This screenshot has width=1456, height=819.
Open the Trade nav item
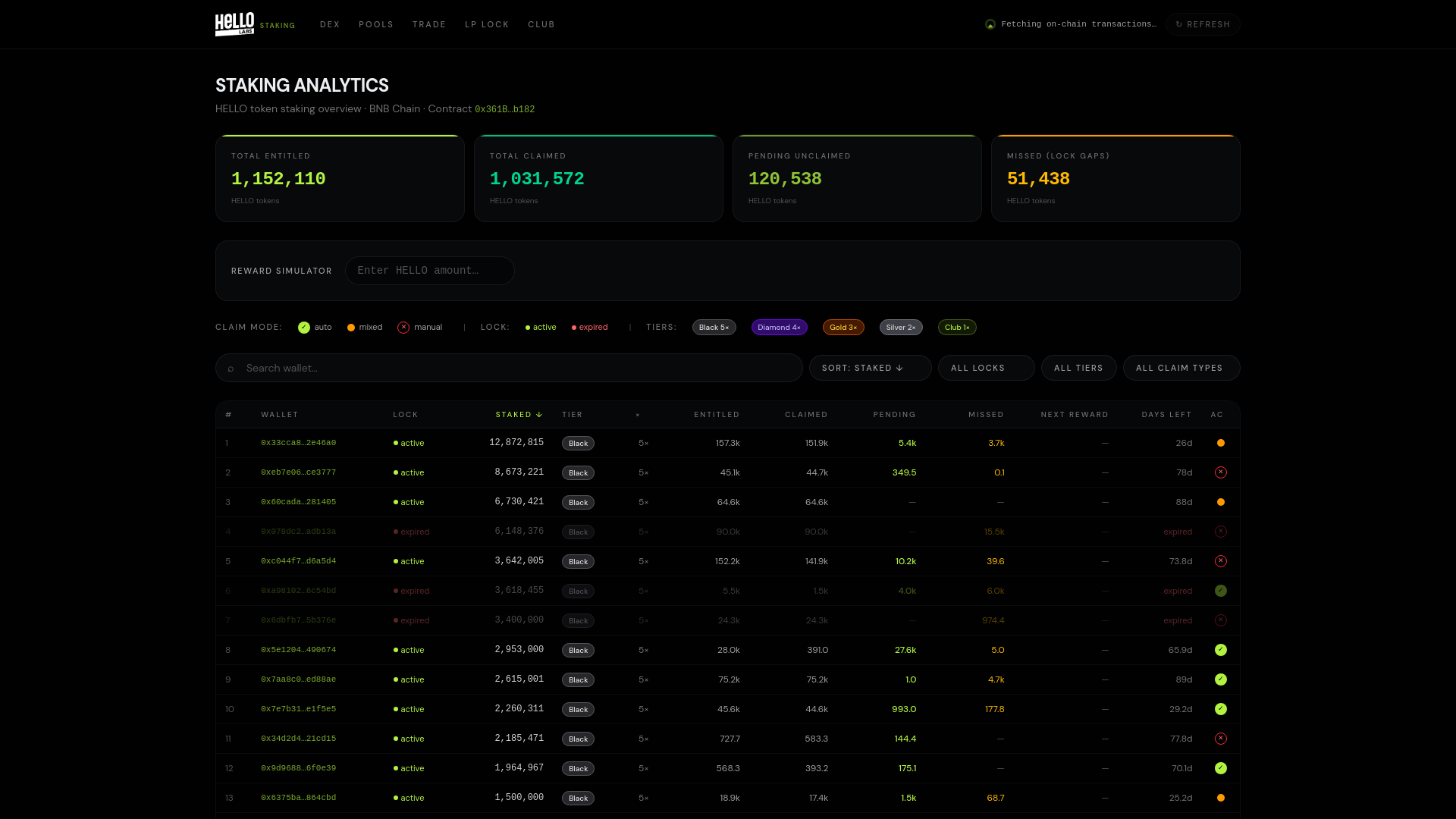click(429, 24)
